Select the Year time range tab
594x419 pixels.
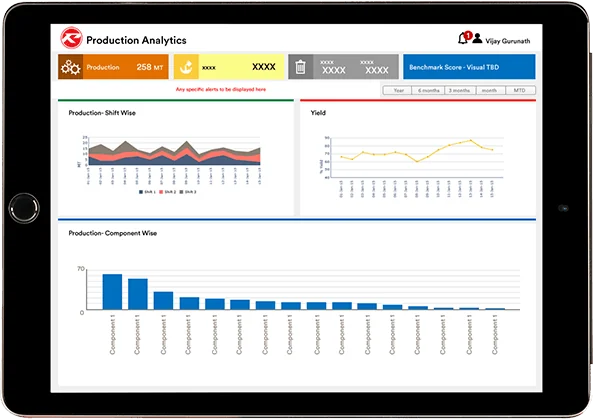coord(398,91)
